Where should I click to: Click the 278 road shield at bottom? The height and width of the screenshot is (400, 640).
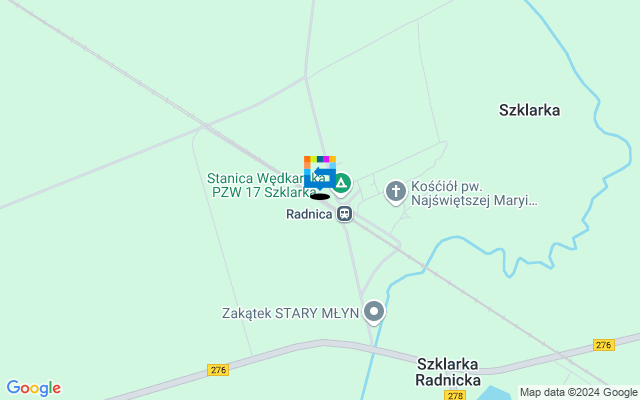click(x=455, y=395)
